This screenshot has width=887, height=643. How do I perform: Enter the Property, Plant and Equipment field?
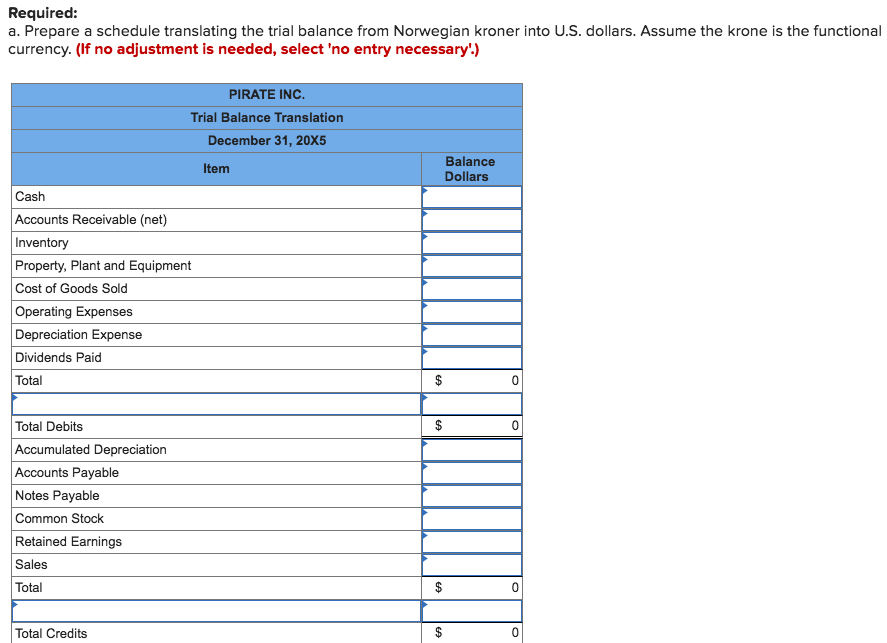coord(471,266)
